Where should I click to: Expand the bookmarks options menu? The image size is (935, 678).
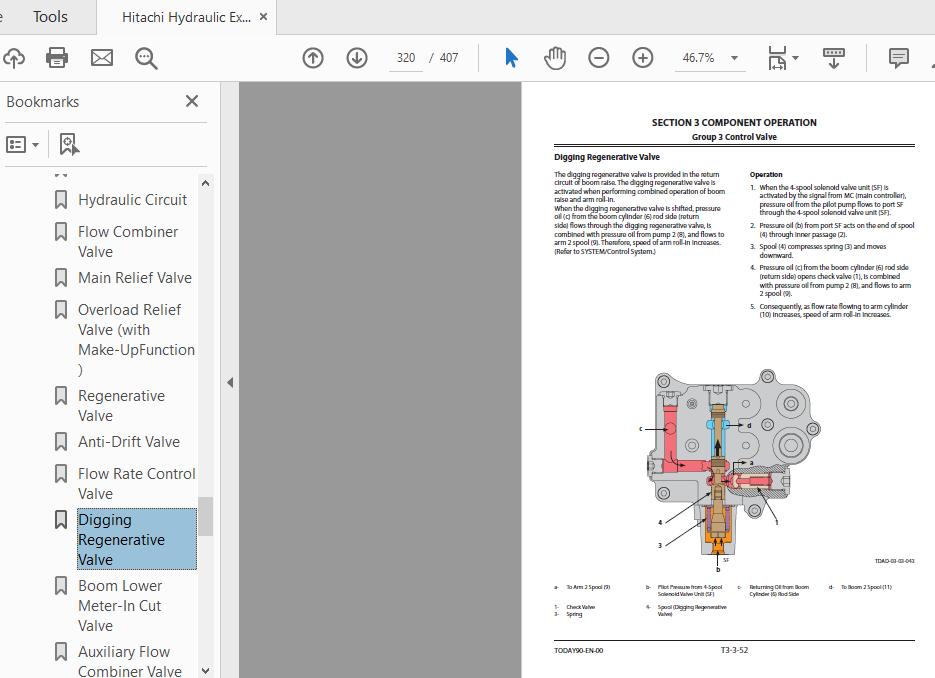[x=23, y=145]
